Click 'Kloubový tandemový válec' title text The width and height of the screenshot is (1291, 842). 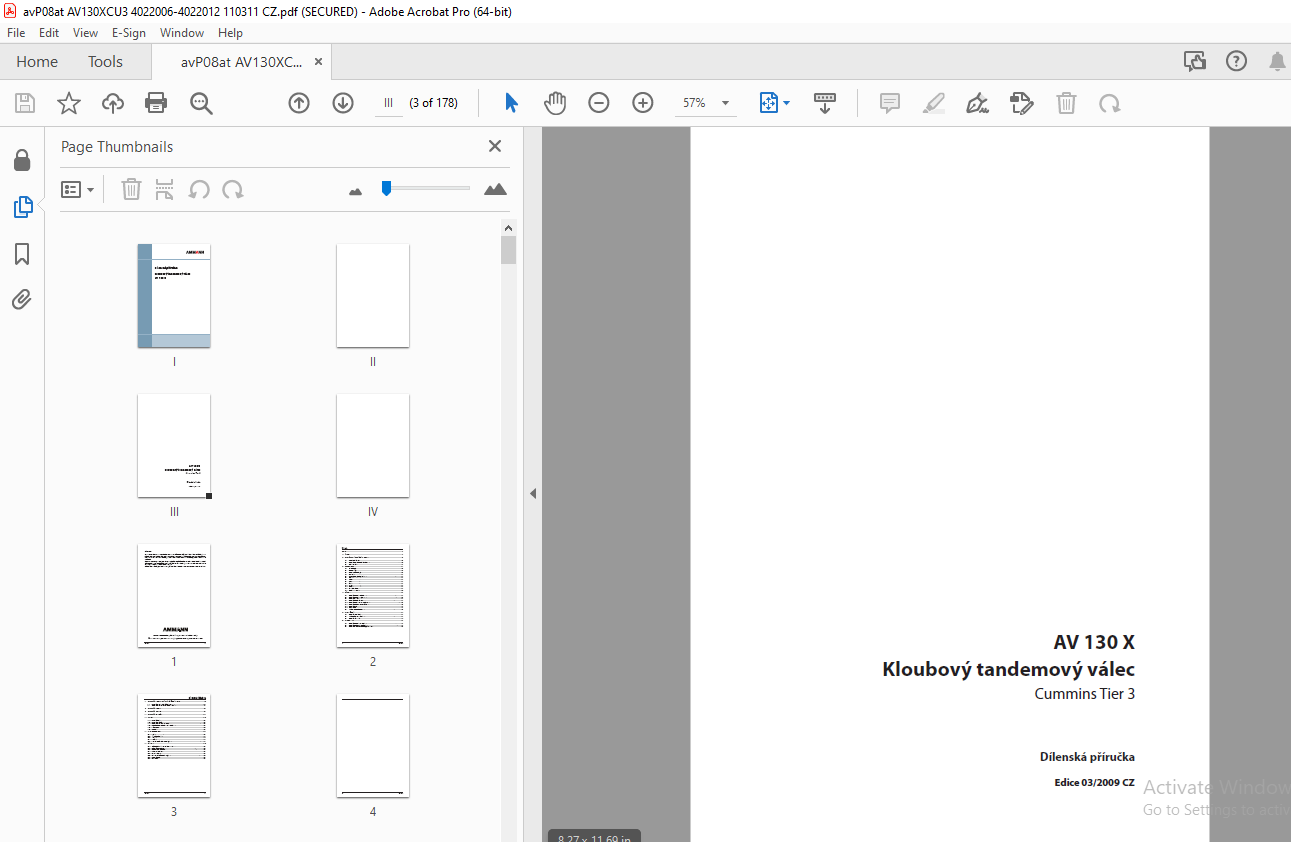[x=1008, y=670]
